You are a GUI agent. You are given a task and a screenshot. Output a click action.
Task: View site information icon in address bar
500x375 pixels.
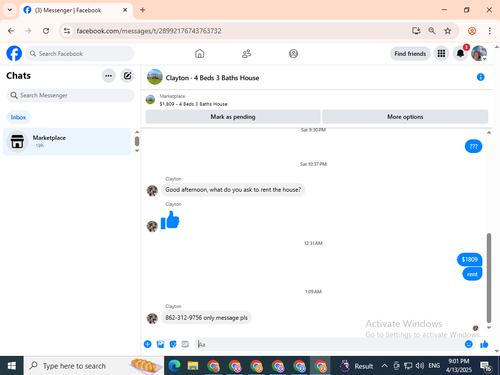click(x=67, y=31)
